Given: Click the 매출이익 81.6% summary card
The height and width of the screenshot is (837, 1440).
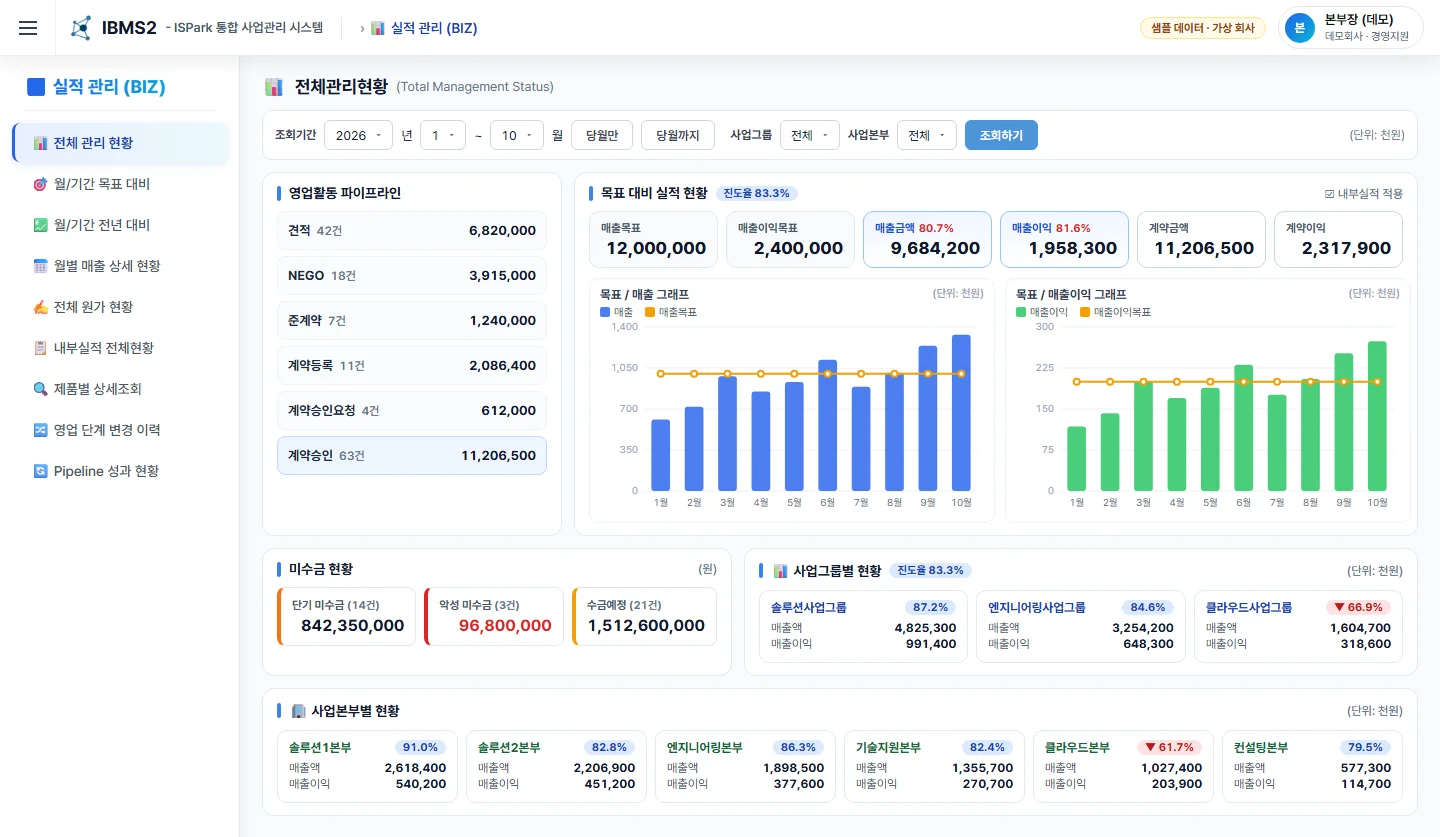Looking at the screenshot, I should pyautogui.click(x=1064, y=239).
